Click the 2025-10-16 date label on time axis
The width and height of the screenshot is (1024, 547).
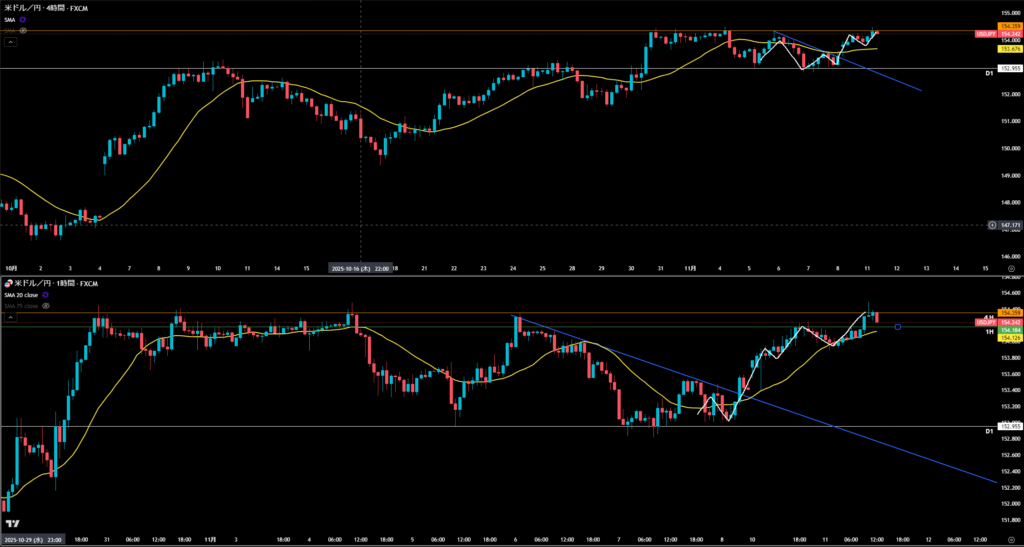[360, 268]
